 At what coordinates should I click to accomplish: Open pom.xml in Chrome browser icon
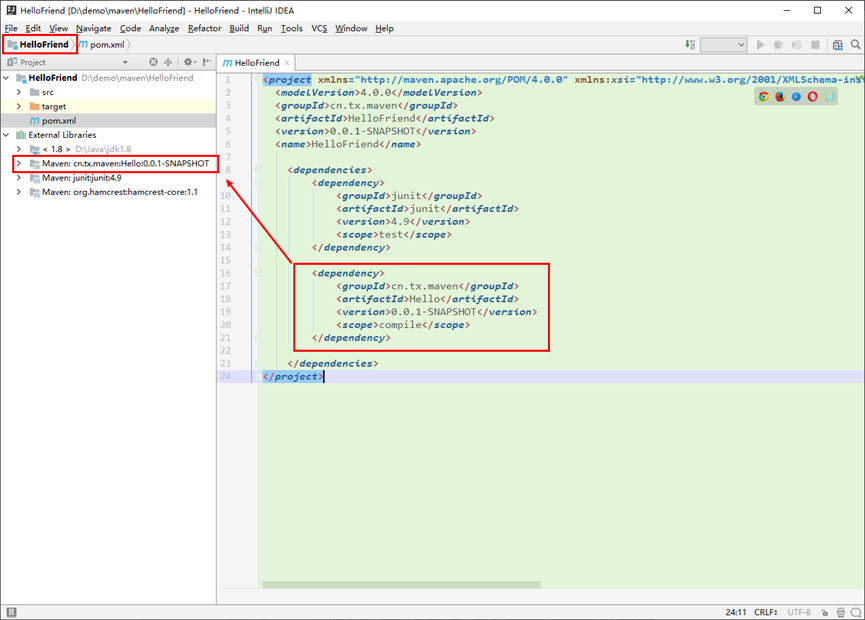(763, 97)
